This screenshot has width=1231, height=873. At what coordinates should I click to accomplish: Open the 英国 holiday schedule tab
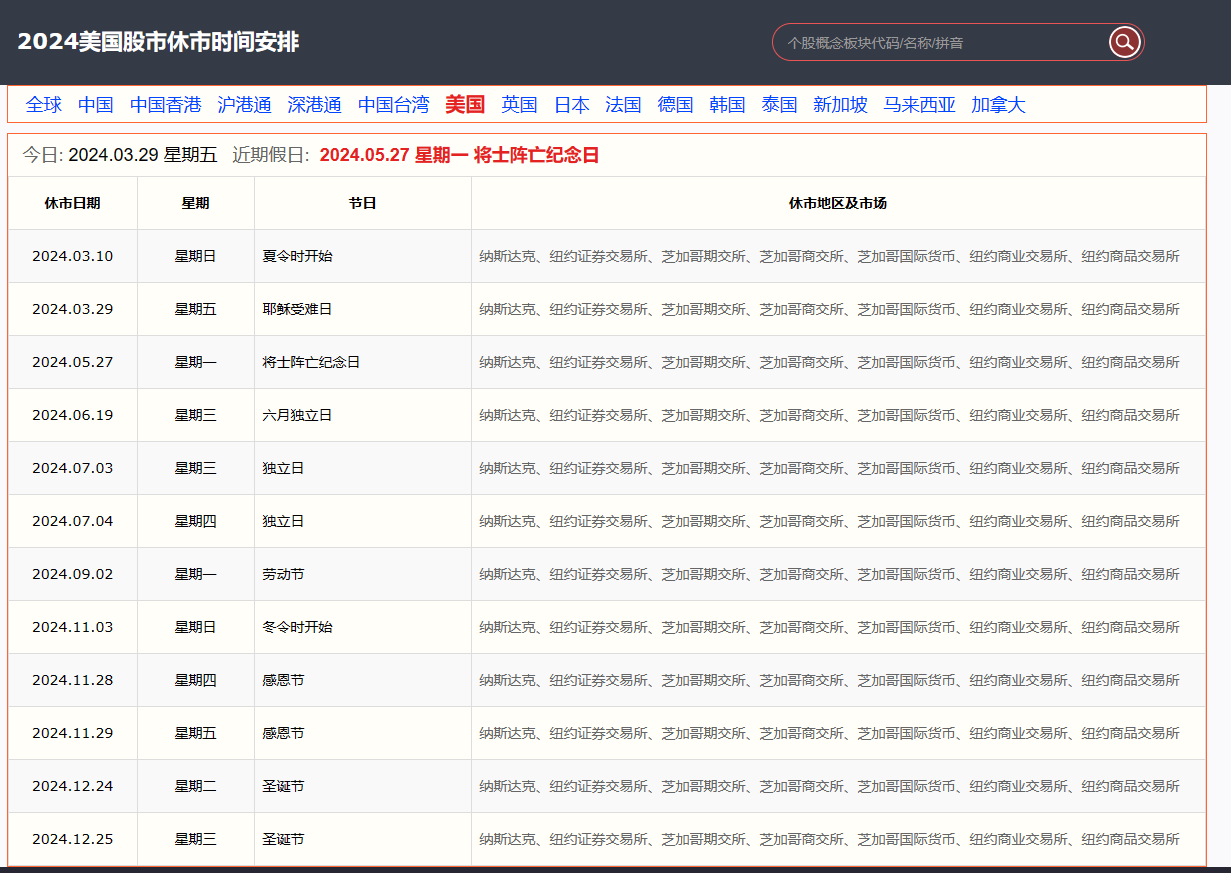coord(519,105)
